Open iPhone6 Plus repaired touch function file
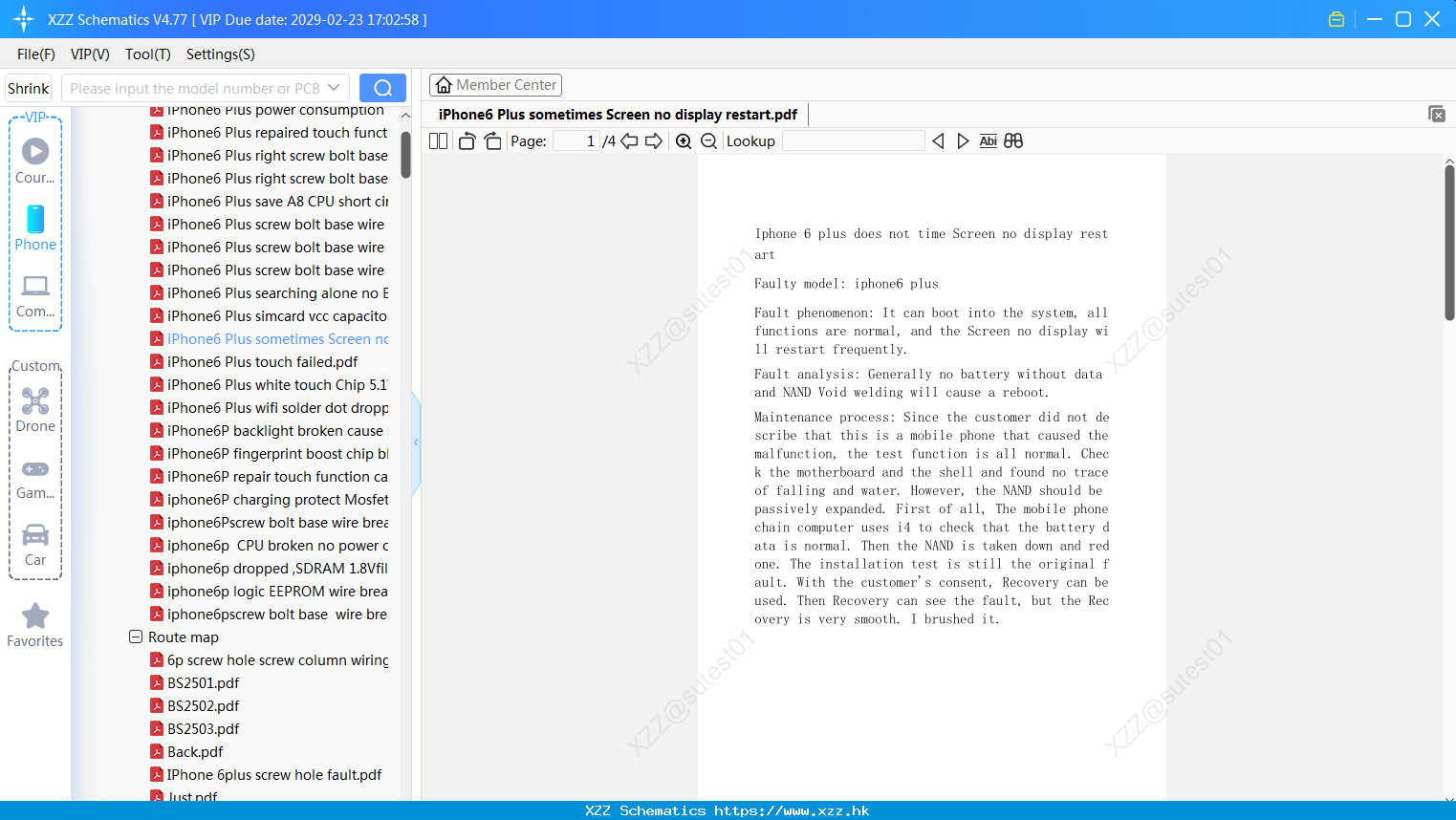The width and height of the screenshot is (1456, 820). point(270,132)
